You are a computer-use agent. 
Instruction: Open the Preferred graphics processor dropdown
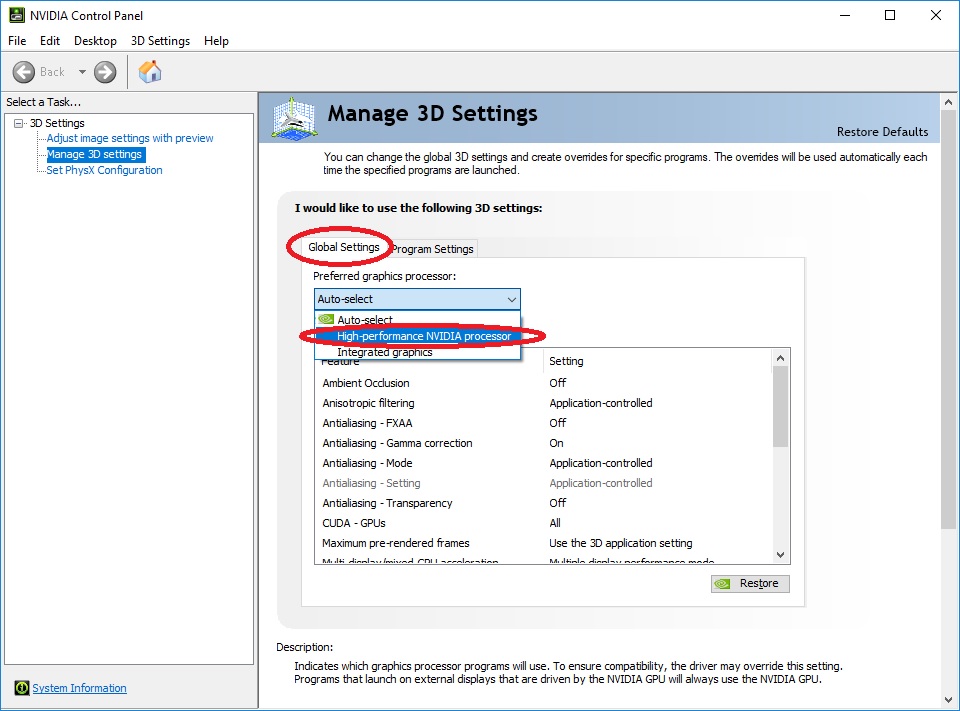coord(511,298)
